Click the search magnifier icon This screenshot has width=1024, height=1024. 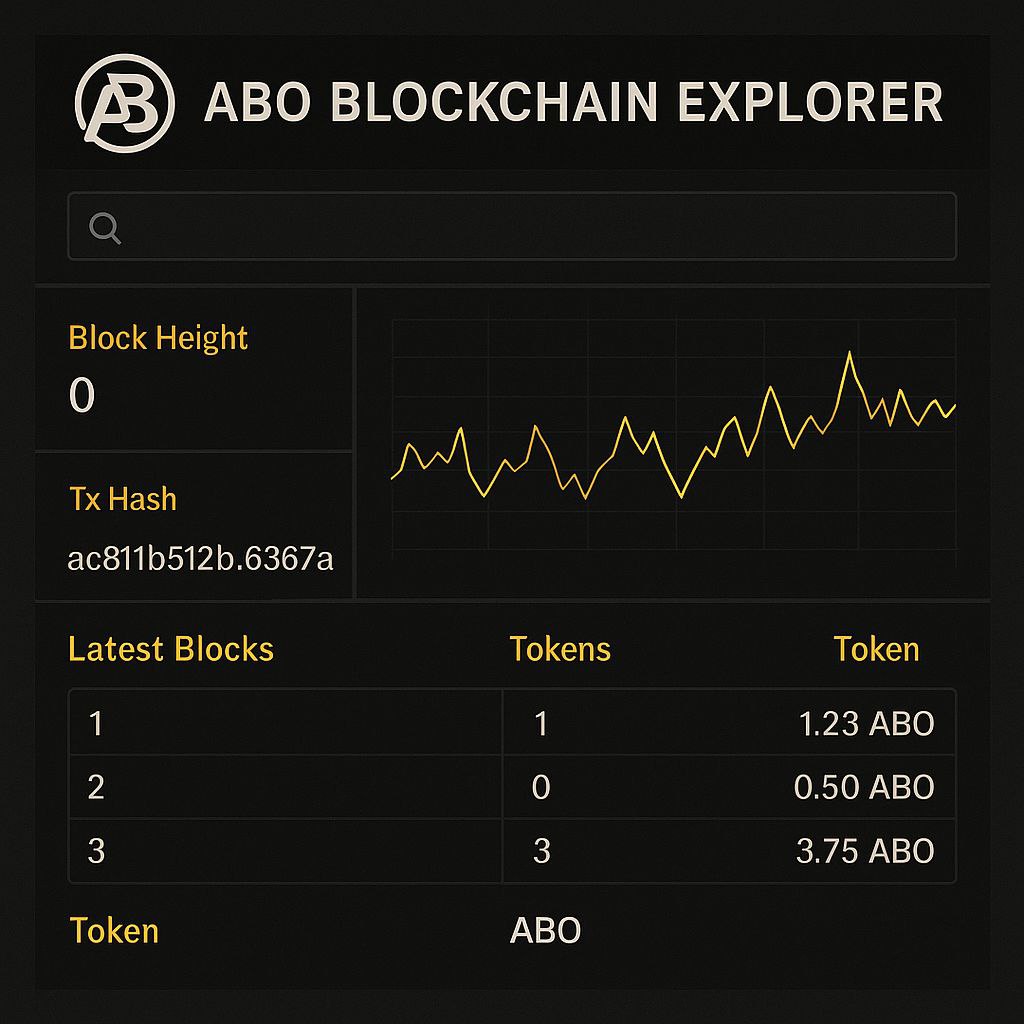click(x=105, y=228)
